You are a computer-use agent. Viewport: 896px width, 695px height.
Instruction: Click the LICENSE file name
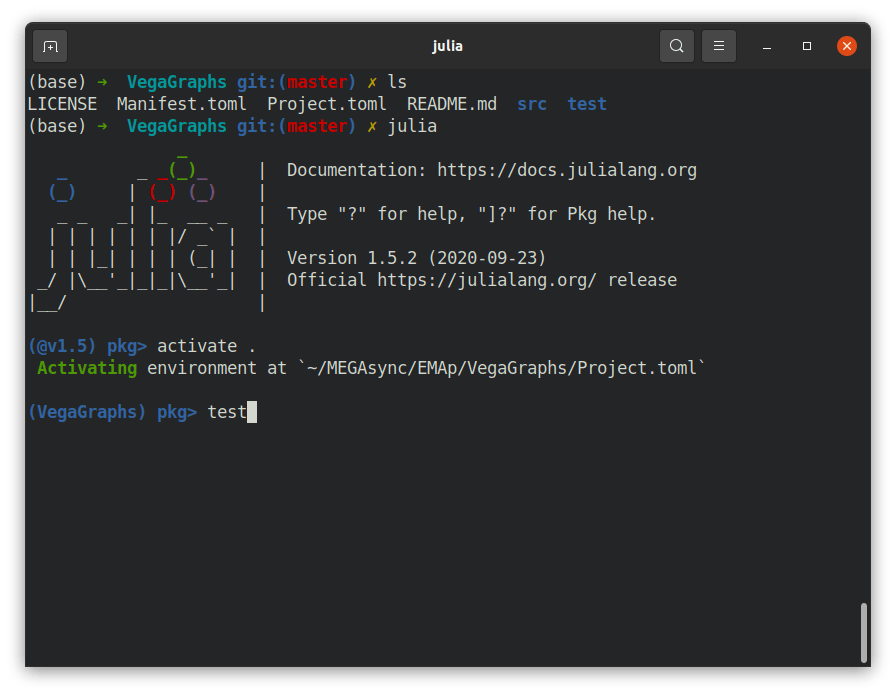62,104
